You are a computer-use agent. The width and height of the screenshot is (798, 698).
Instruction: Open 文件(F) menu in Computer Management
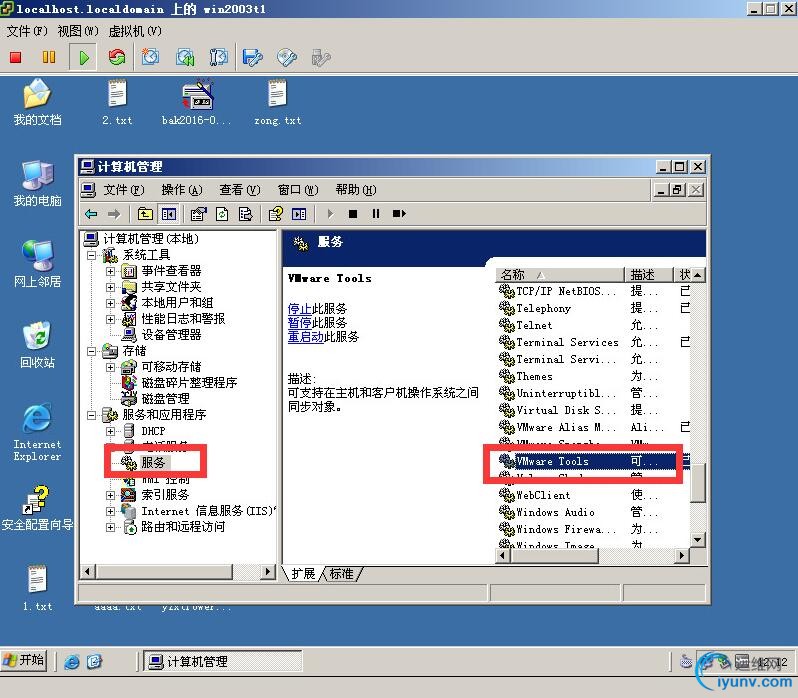tap(124, 190)
